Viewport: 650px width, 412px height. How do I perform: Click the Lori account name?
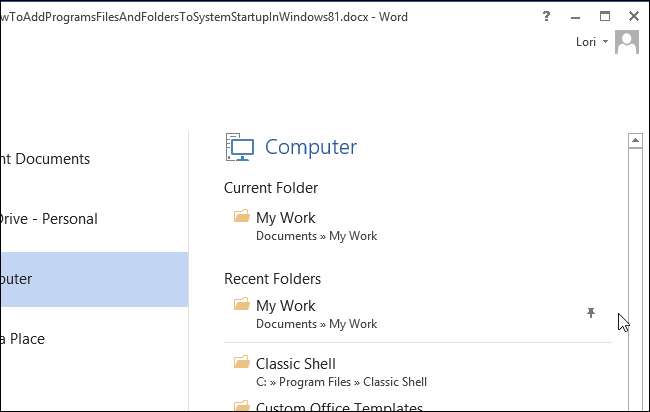pyautogui.click(x=585, y=42)
